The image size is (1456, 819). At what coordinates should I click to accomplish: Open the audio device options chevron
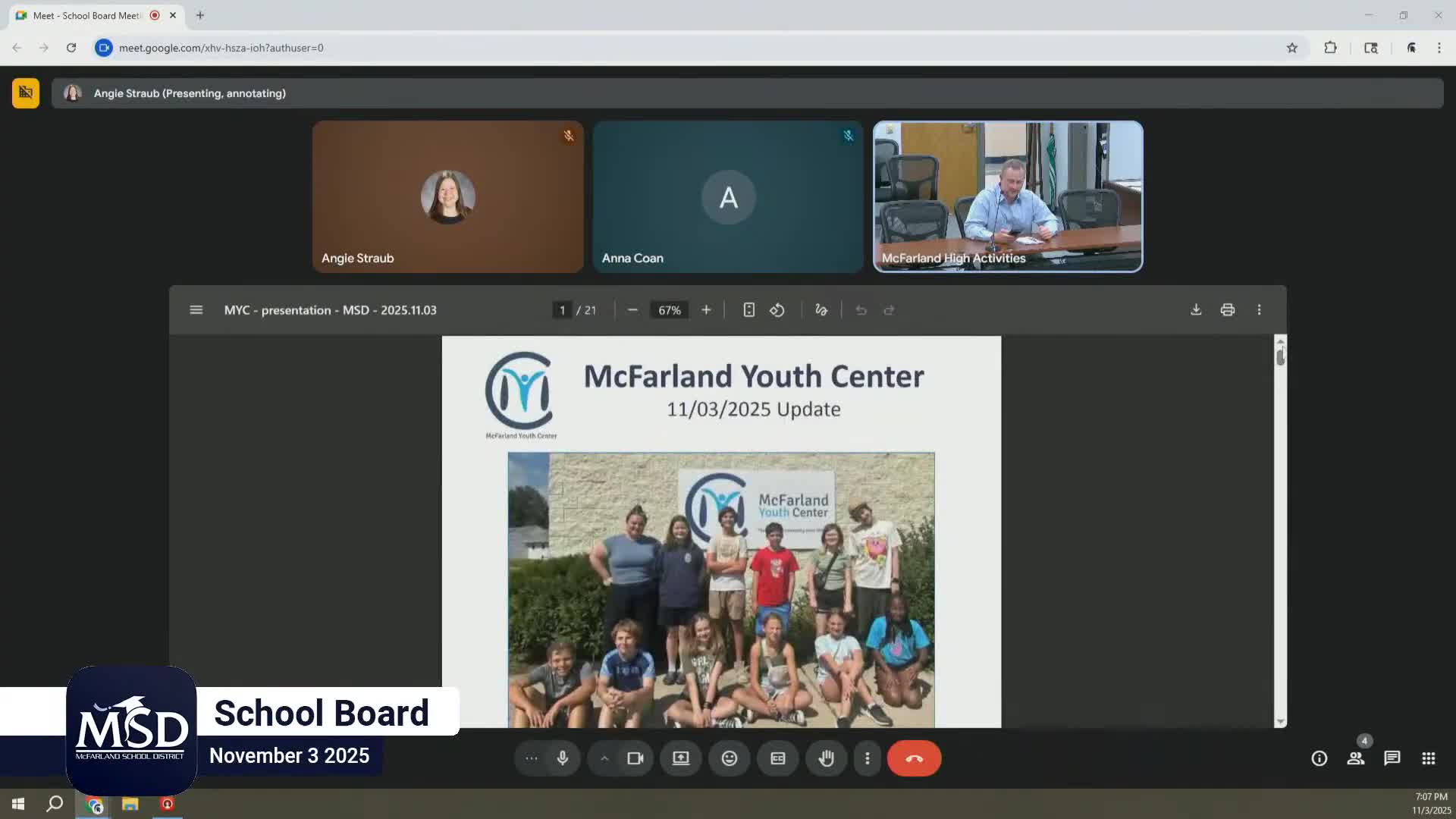pos(604,758)
